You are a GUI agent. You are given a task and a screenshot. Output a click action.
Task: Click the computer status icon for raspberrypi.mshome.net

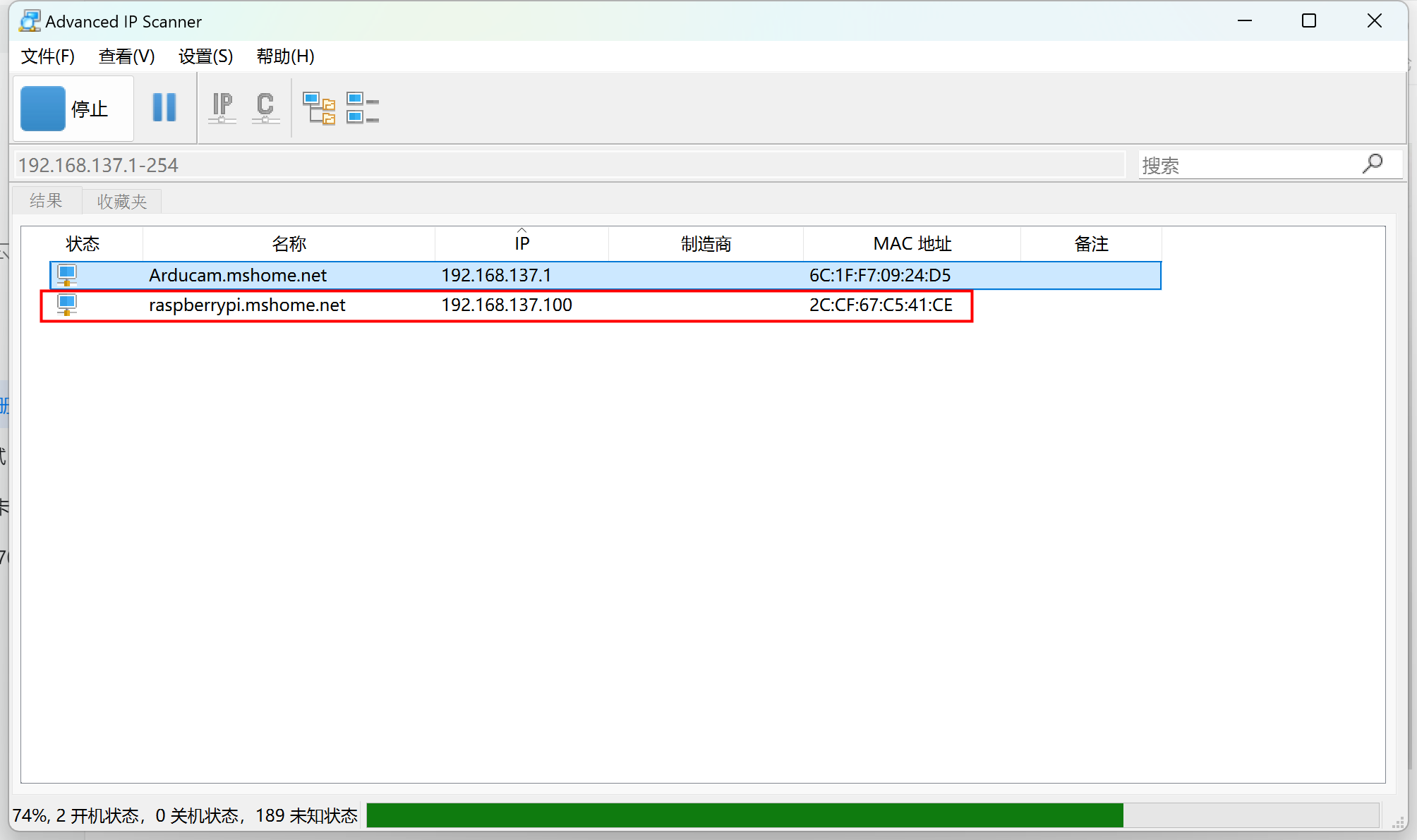point(67,305)
